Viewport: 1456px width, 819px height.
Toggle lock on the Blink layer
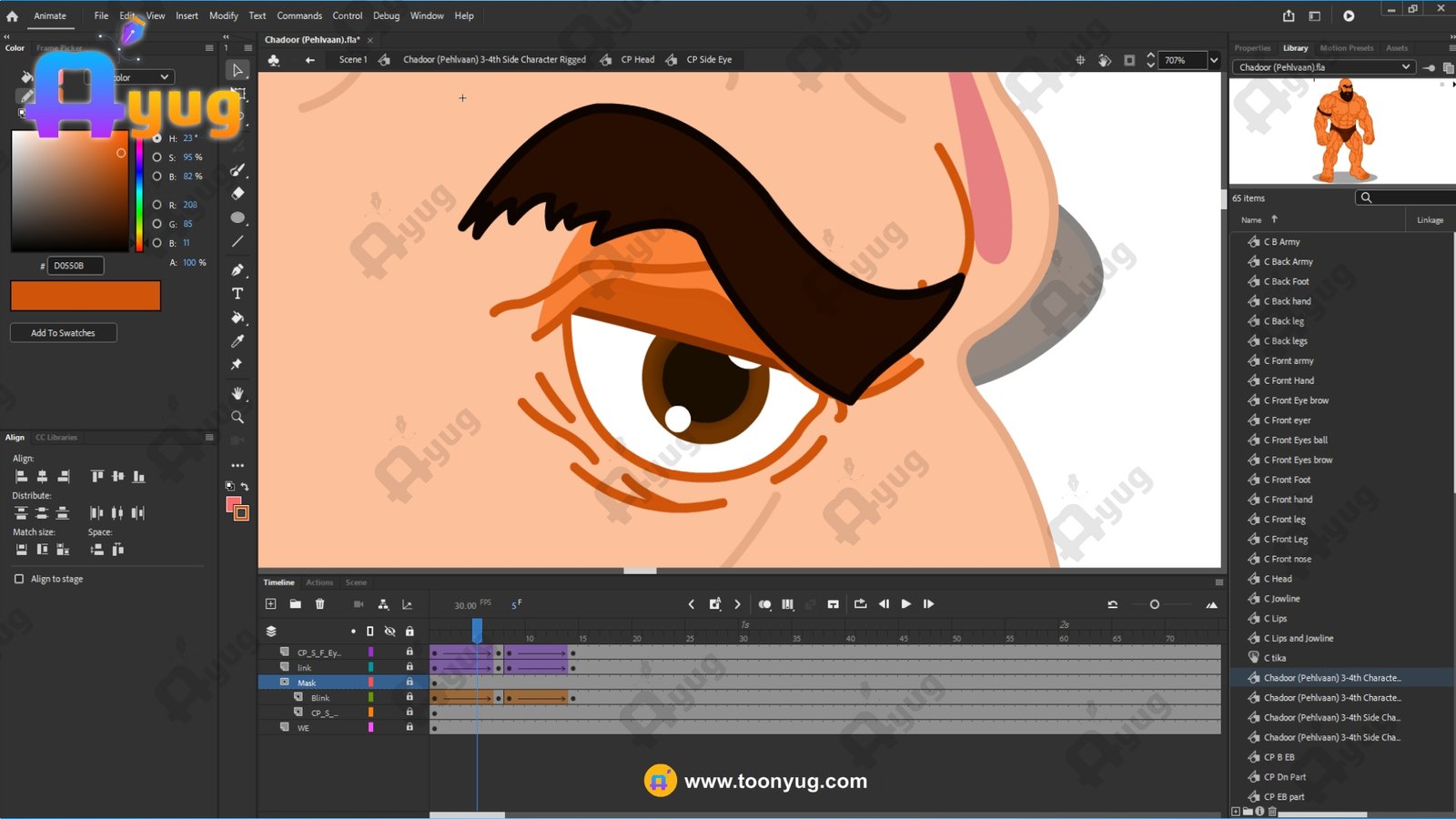(x=409, y=697)
